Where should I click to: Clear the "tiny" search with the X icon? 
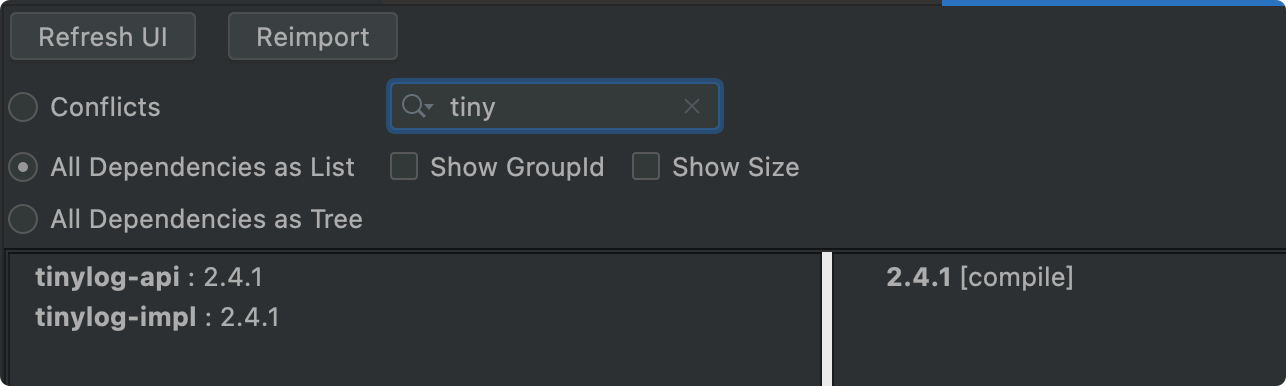click(692, 106)
